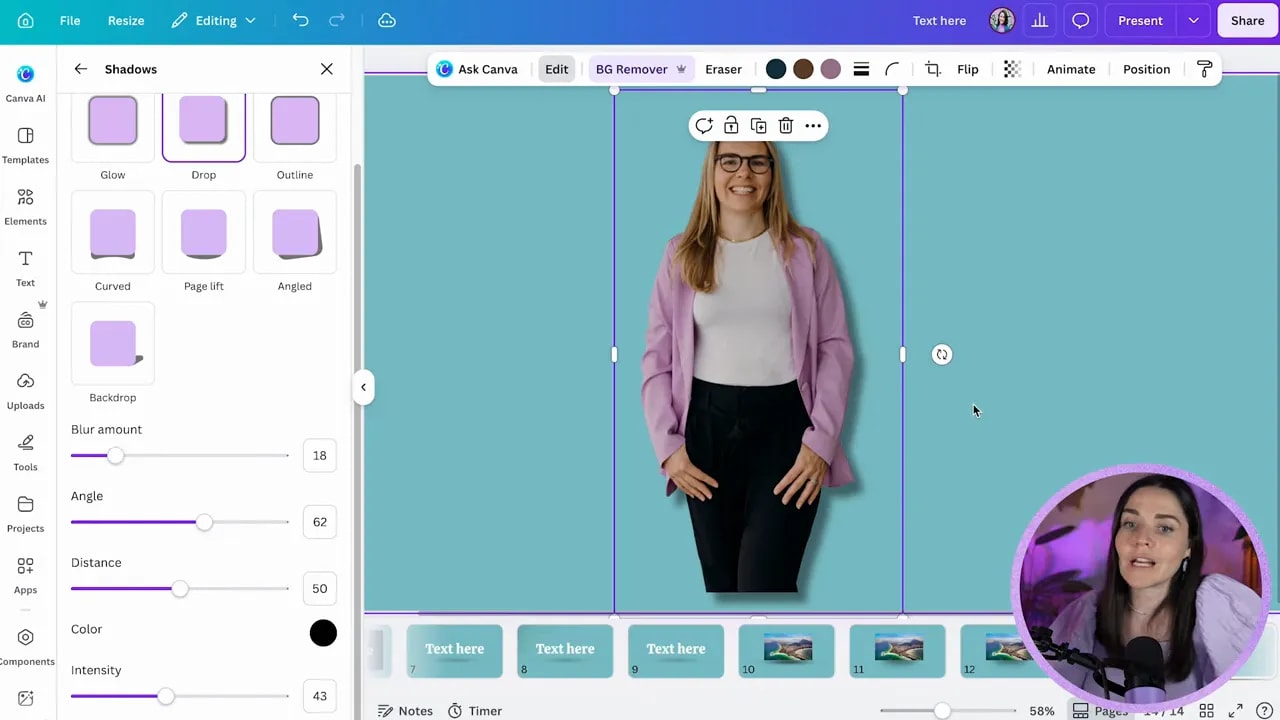
Task: Open Canva AI in sidebar
Action: tap(25, 83)
